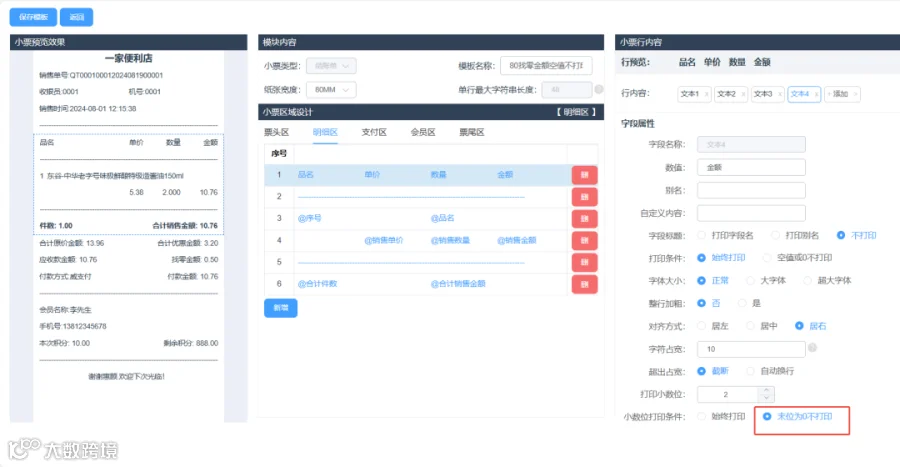Viewport: 900px width, 467px height.
Task: Open the 票尾区 tab
Action: (x=471, y=133)
